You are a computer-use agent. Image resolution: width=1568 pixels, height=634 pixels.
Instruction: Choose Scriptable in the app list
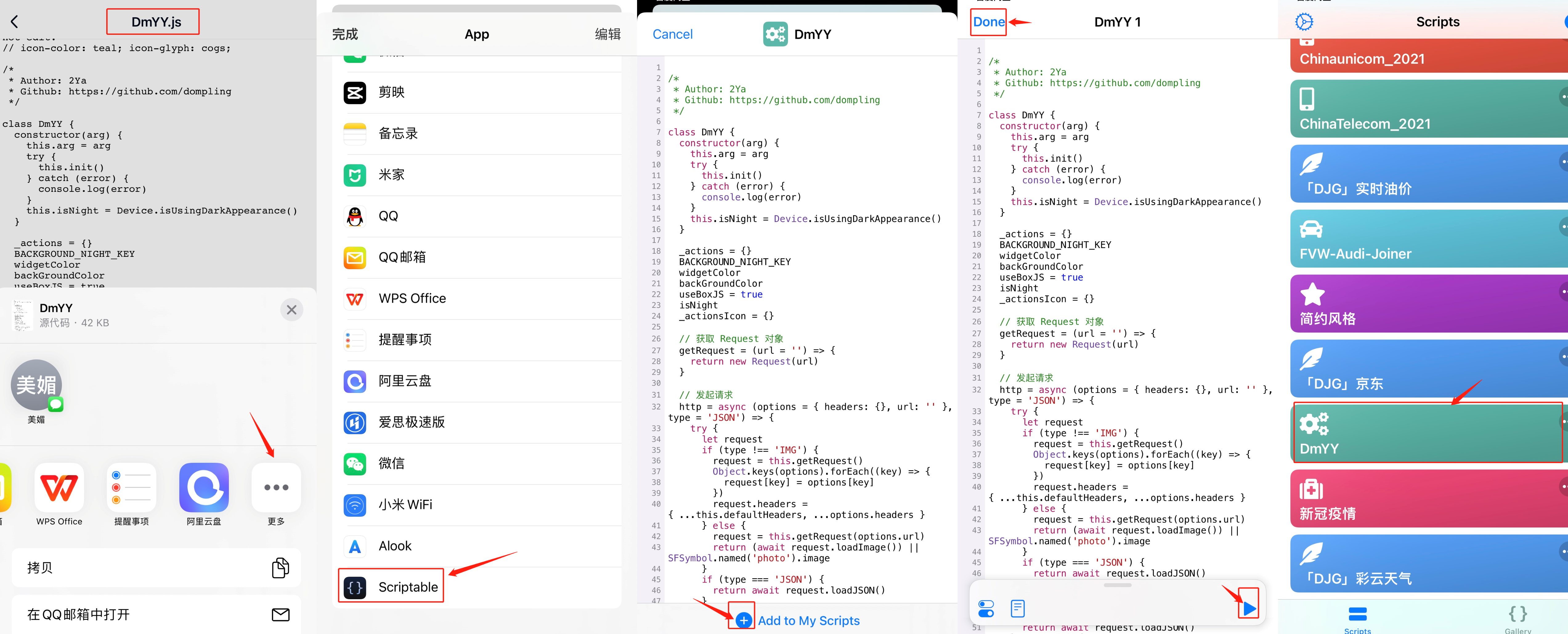pos(477,587)
